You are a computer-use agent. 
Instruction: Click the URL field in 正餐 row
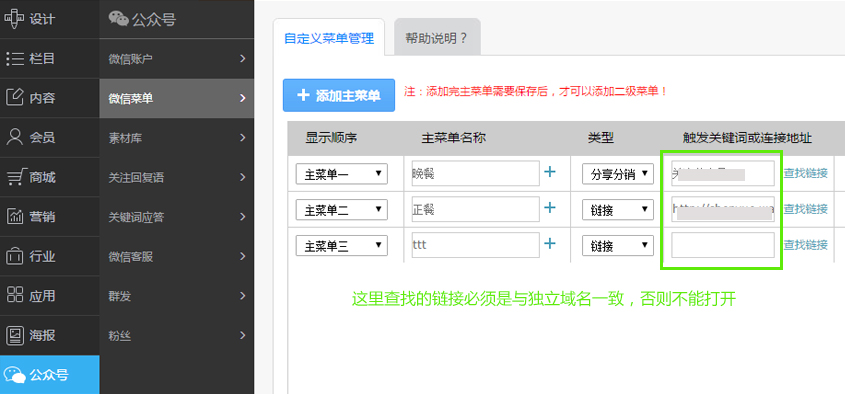[723, 209]
